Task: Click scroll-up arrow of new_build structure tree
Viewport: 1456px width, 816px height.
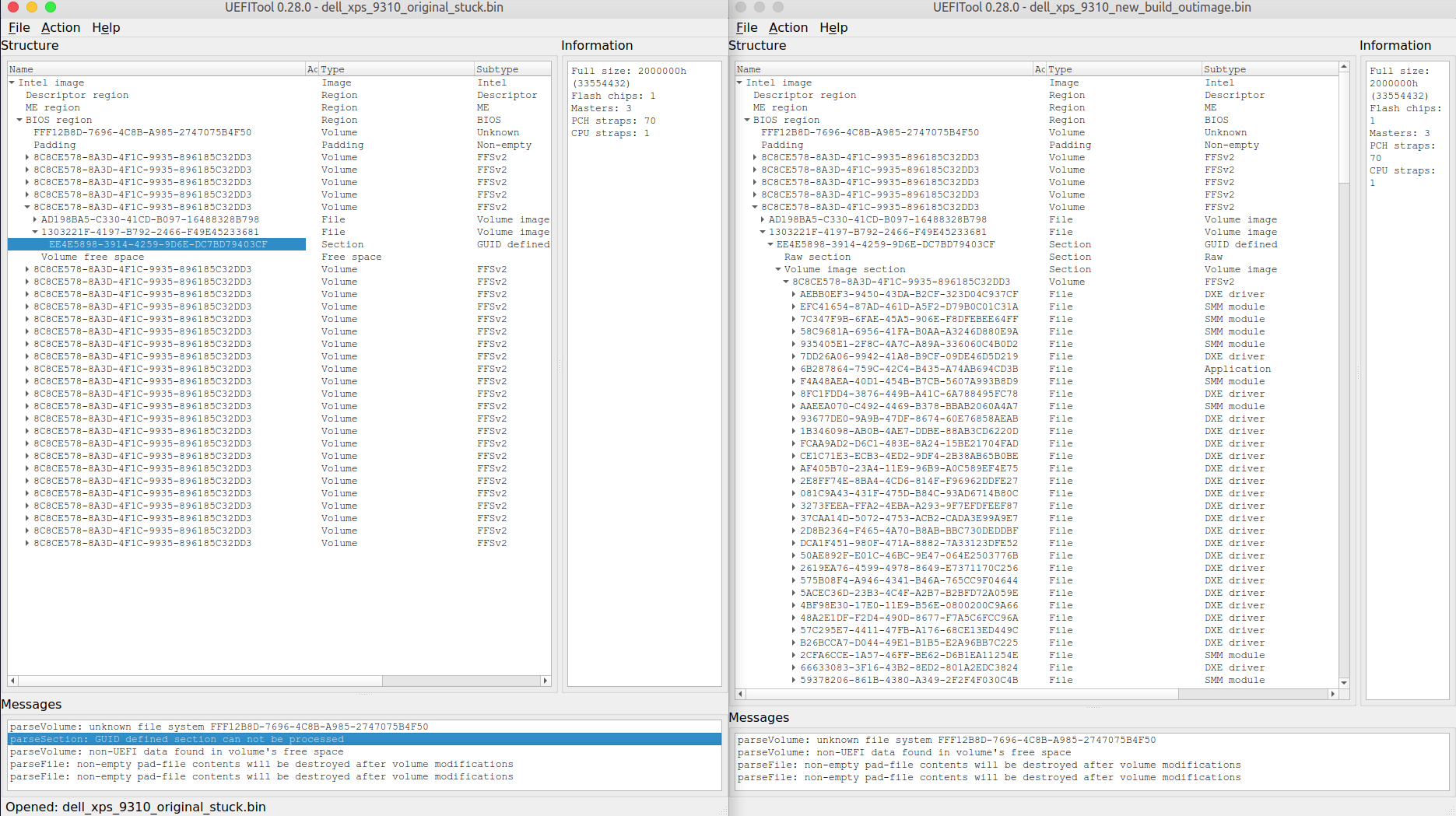Action: tap(1344, 67)
